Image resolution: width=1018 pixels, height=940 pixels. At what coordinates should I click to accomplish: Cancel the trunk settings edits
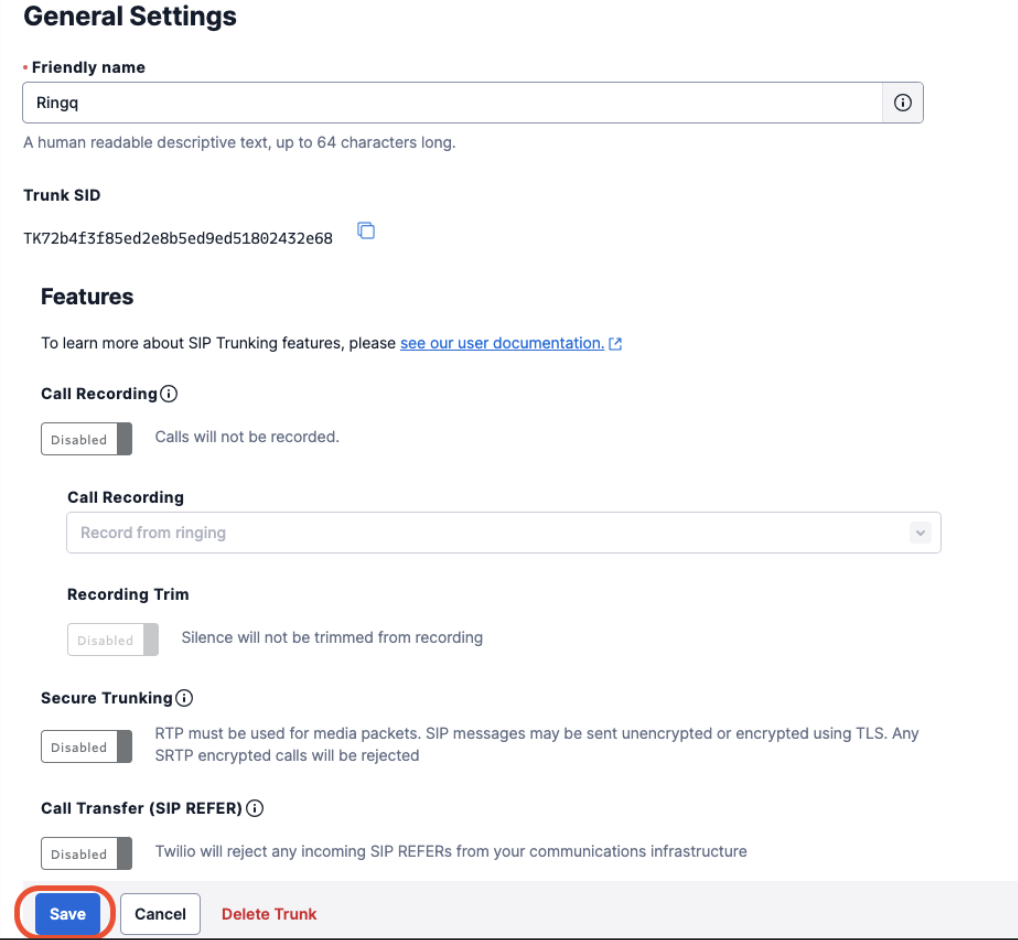coord(160,913)
